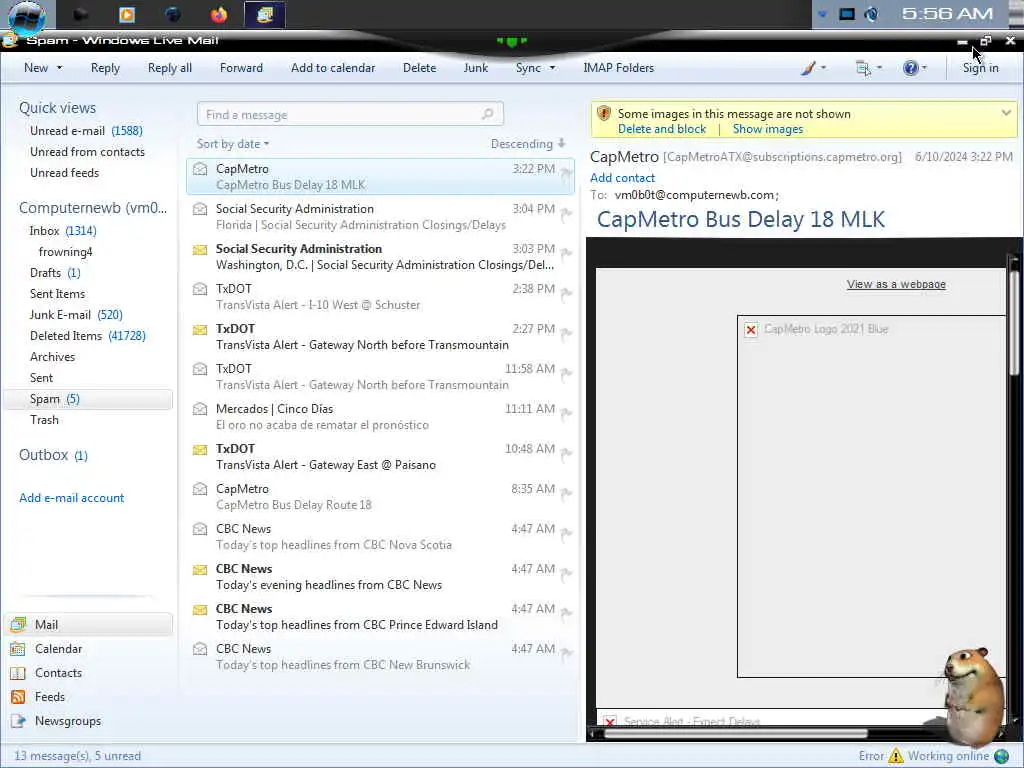Open the Archives folder

(52, 357)
